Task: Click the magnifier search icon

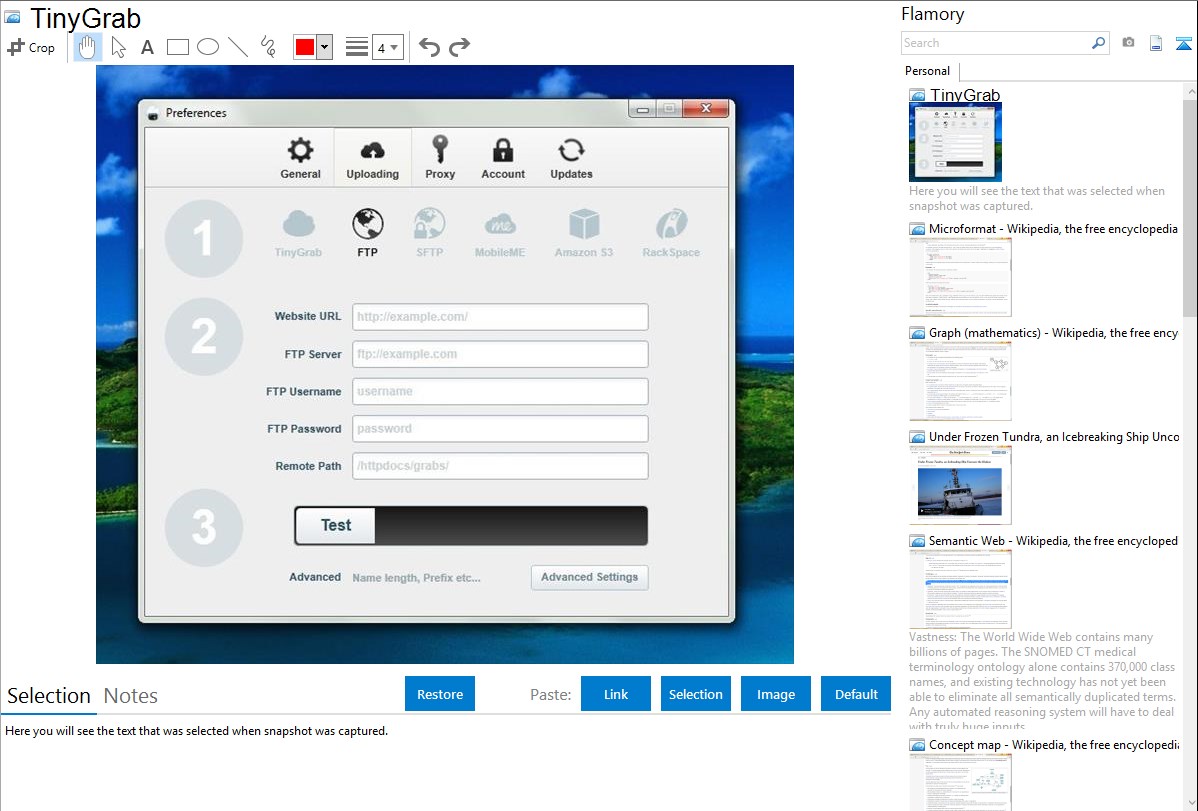Action: (1099, 43)
